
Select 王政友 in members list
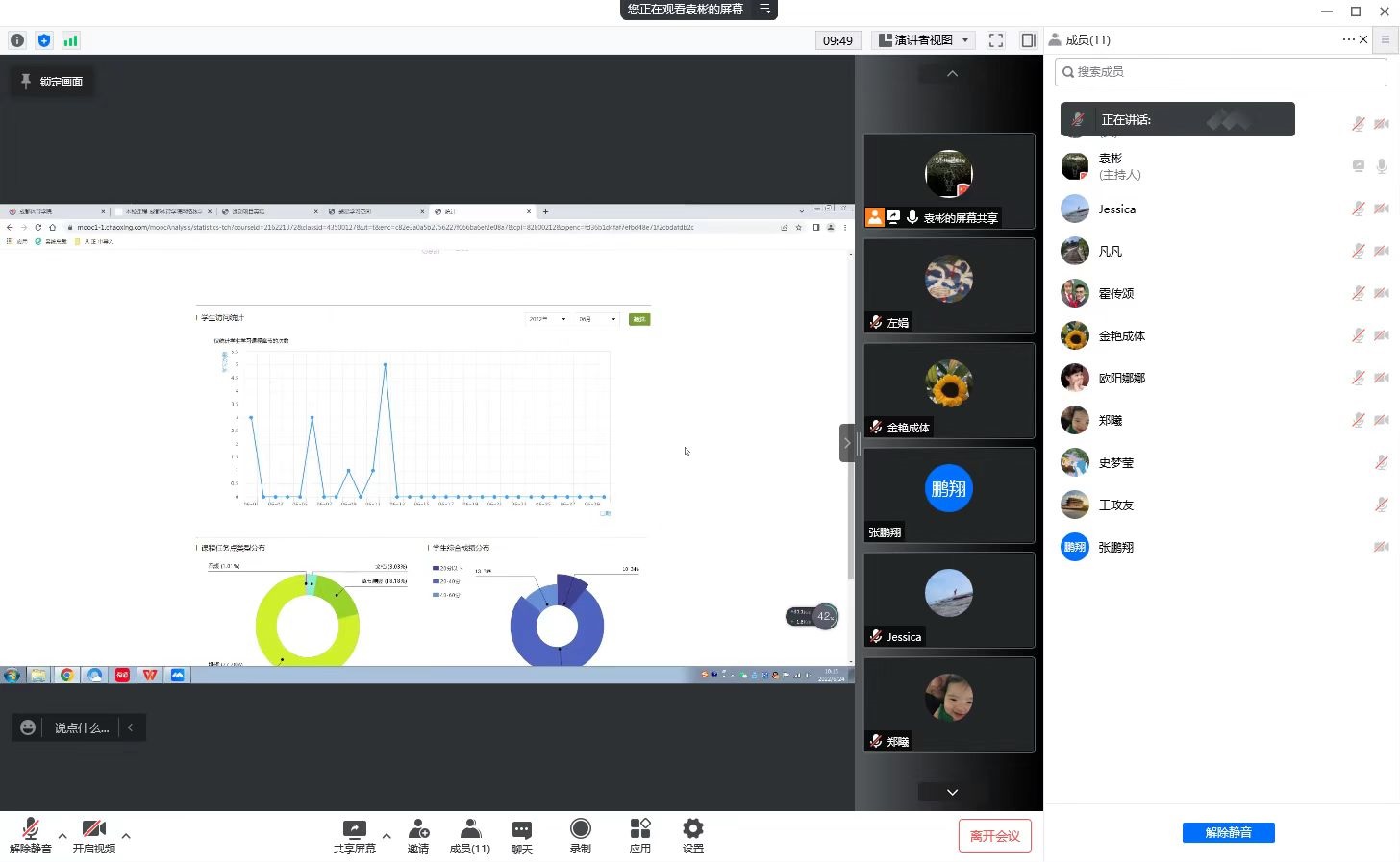pos(1221,505)
